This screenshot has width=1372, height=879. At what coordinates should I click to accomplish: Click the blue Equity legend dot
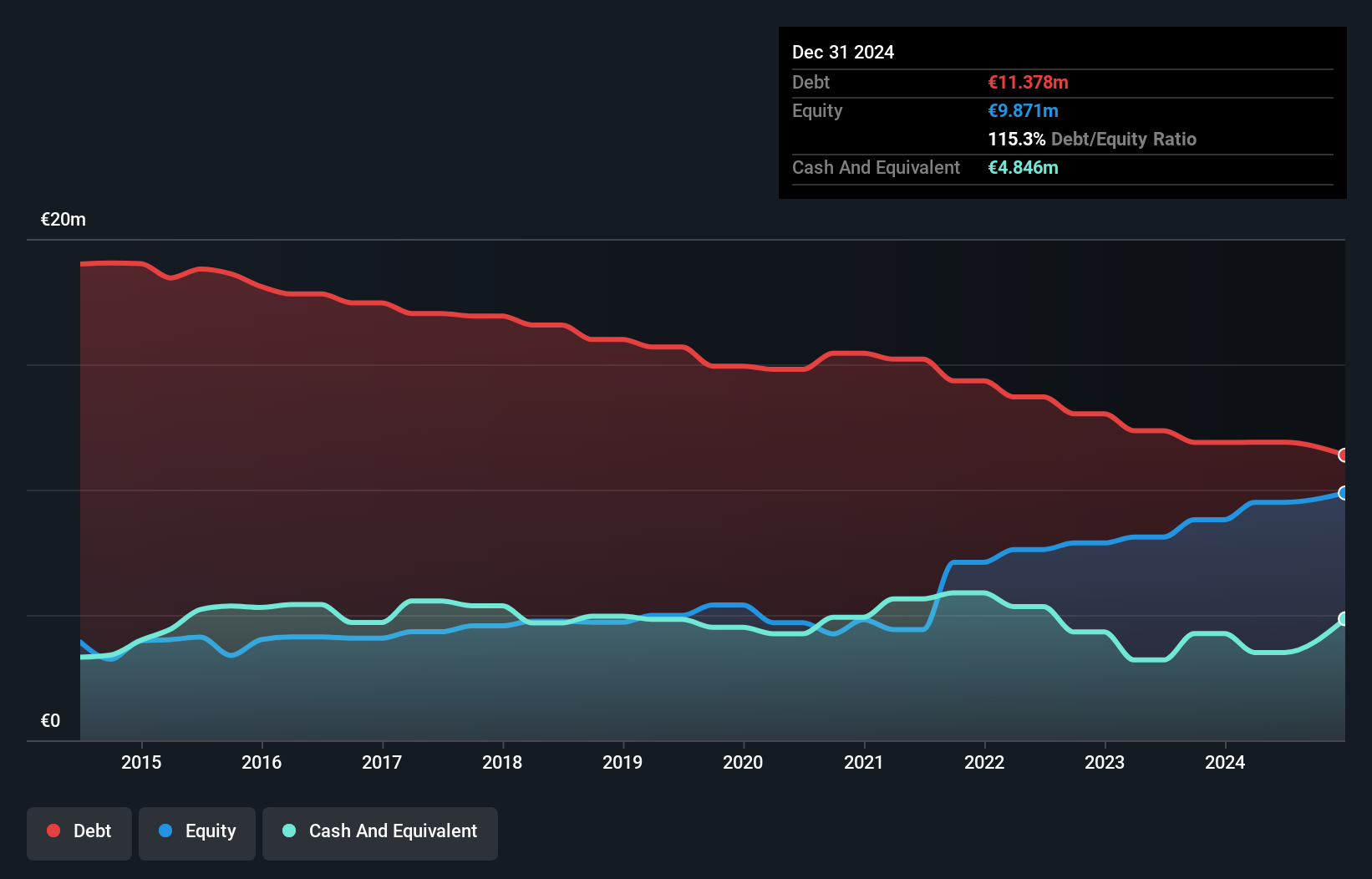click(165, 831)
